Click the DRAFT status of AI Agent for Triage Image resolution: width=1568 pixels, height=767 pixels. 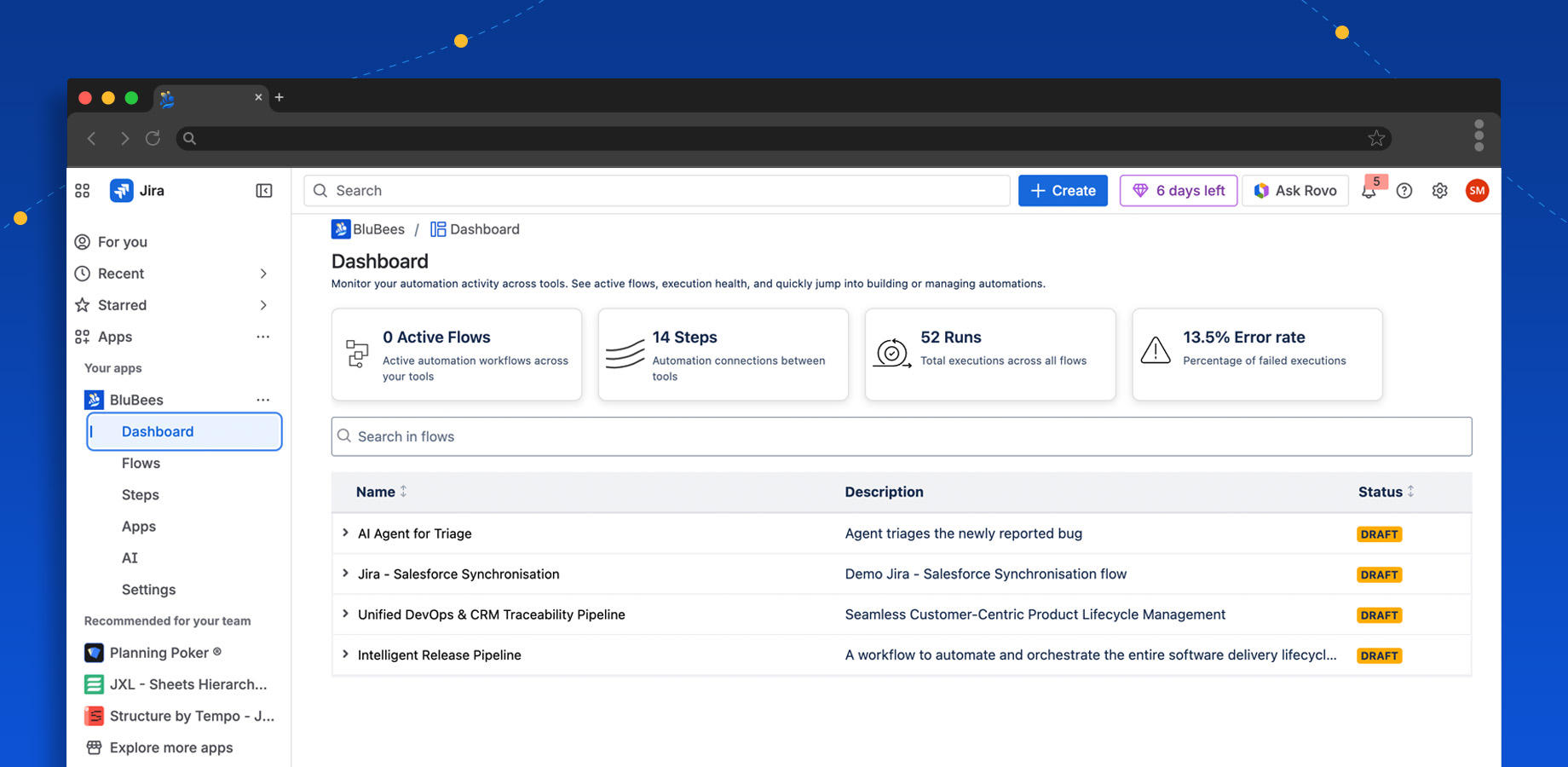1380,534
